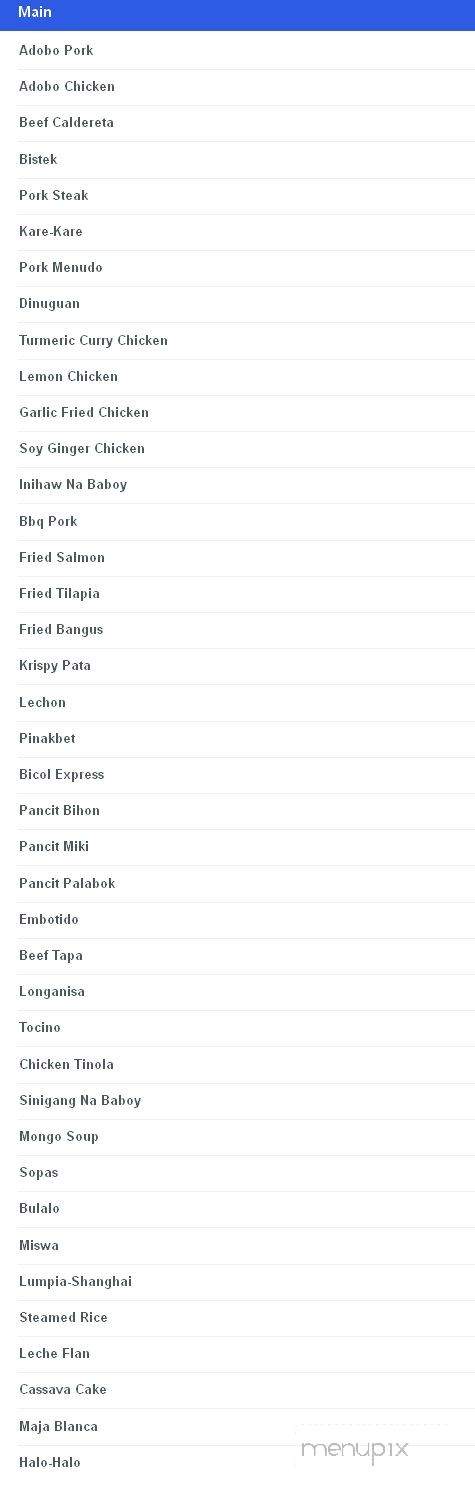475x1490 pixels.
Task: Click the menupix watermark logo
Action: (x=355, y=1450)
